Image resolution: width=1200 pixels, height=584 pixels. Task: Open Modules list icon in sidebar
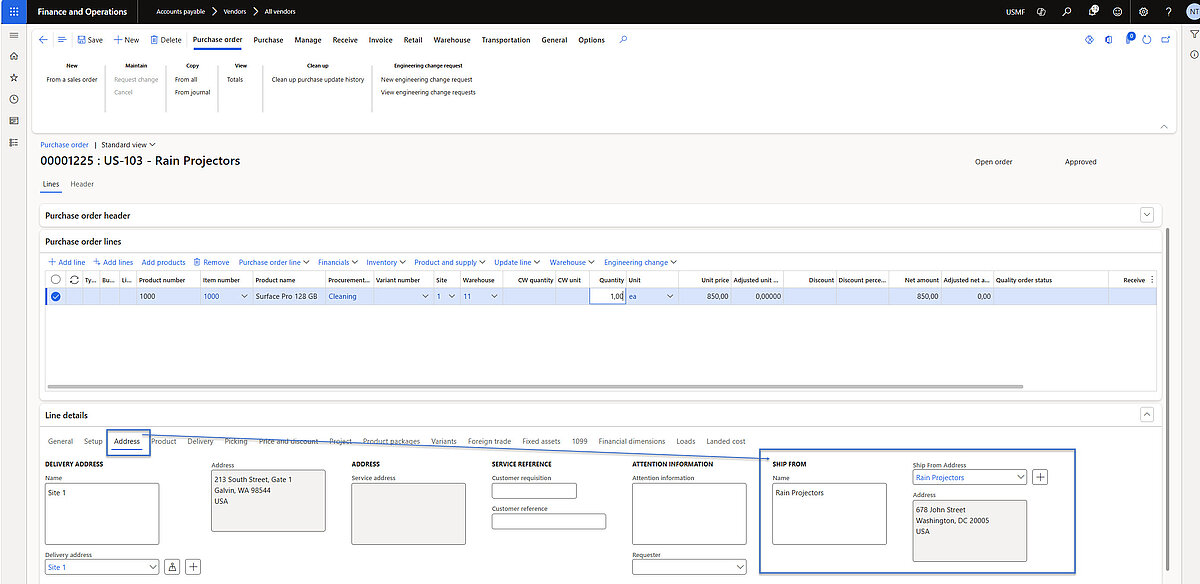(13, 142)
